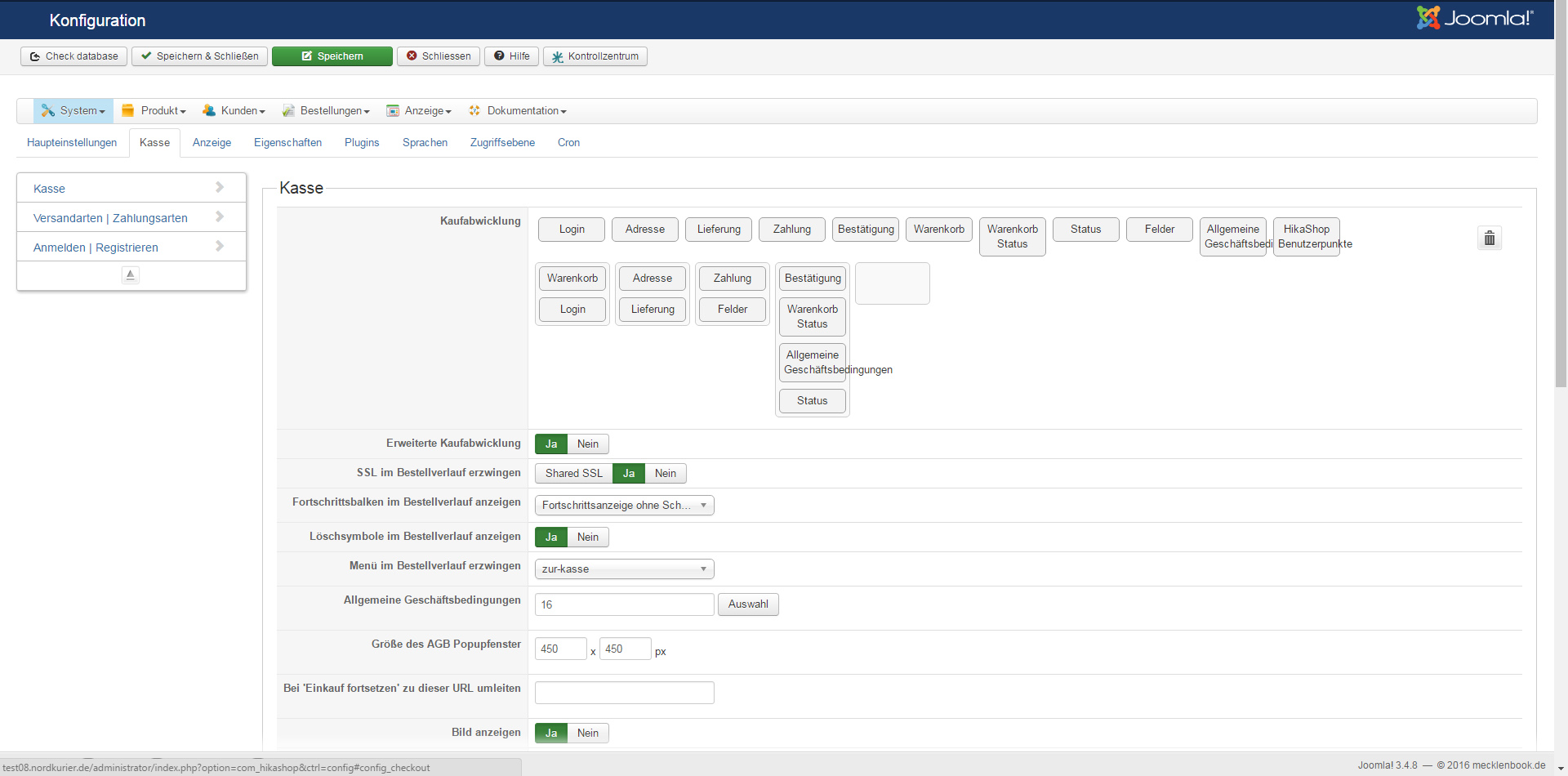This screenshot has width=1568, height=776.
Task: Open the Fortschrittsanzeige dropdown
Action: (624, 506)
